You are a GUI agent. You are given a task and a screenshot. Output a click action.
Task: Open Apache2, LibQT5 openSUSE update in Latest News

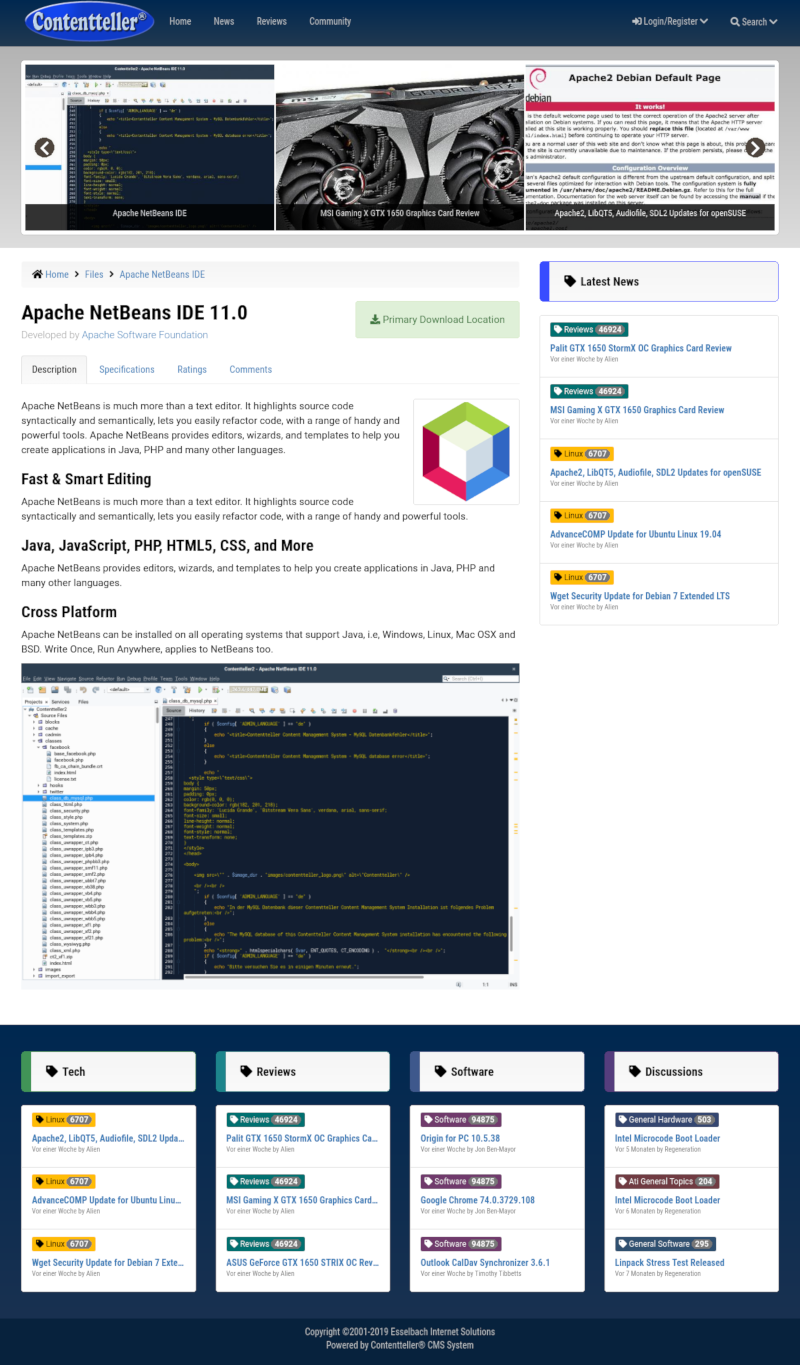tap(655, 472)
